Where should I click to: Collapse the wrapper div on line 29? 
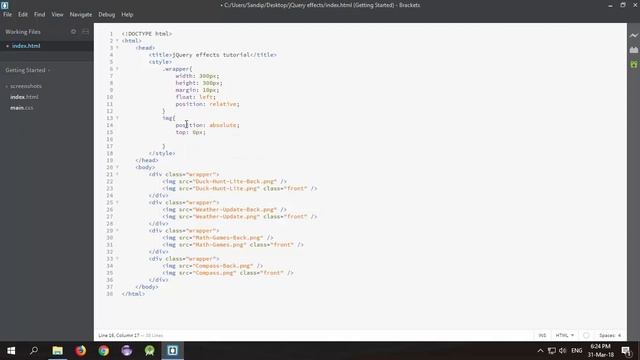tap(117, 231)
